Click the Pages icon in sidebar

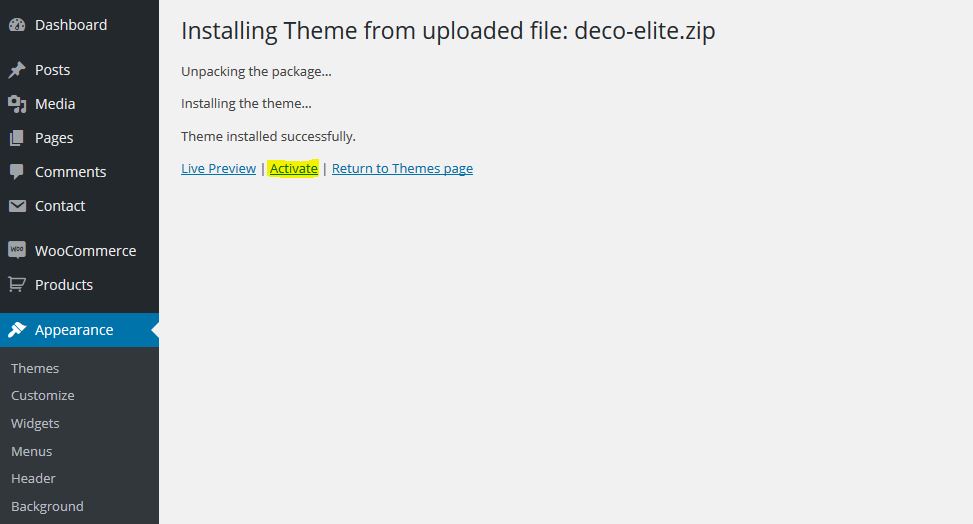coord(17,138)
